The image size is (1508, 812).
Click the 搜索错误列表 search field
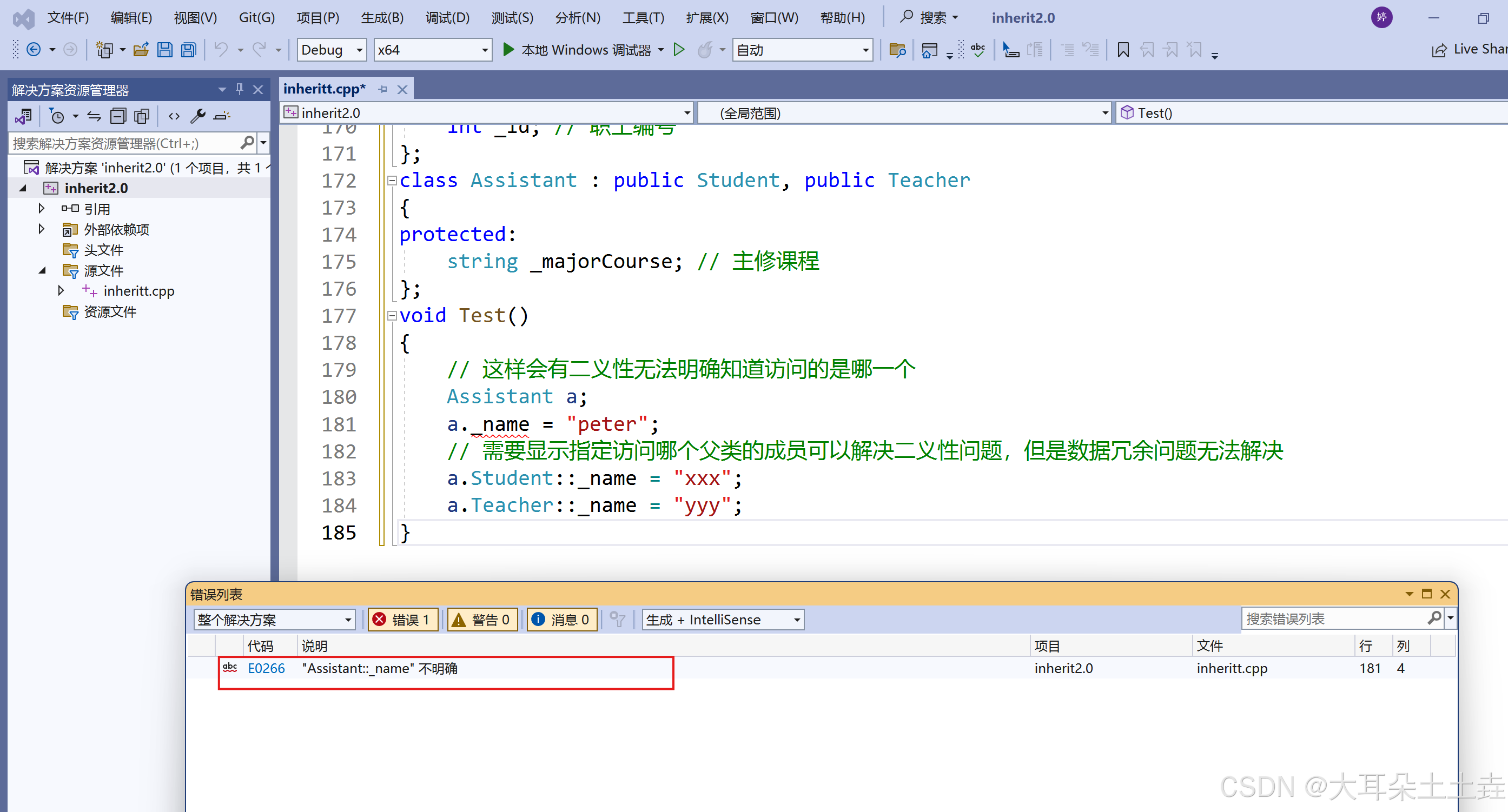coord(1335,619)
